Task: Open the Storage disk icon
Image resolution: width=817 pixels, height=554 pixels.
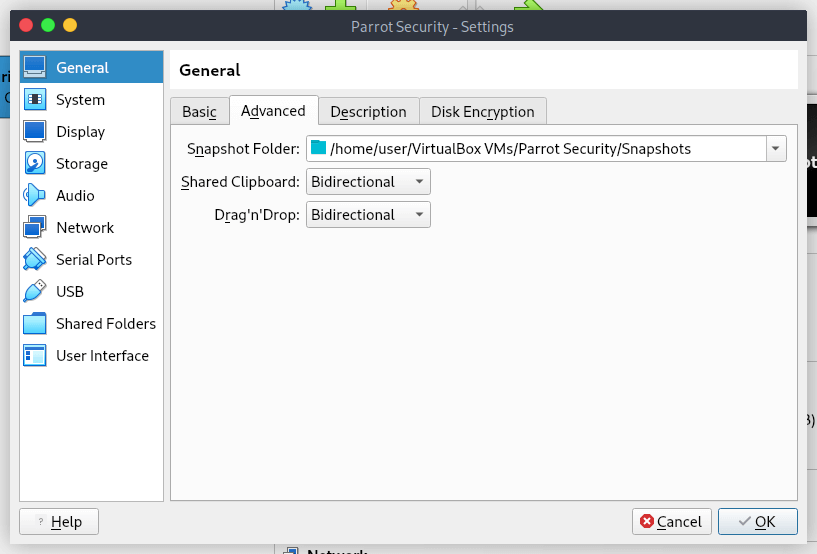Action: point(35,164)
